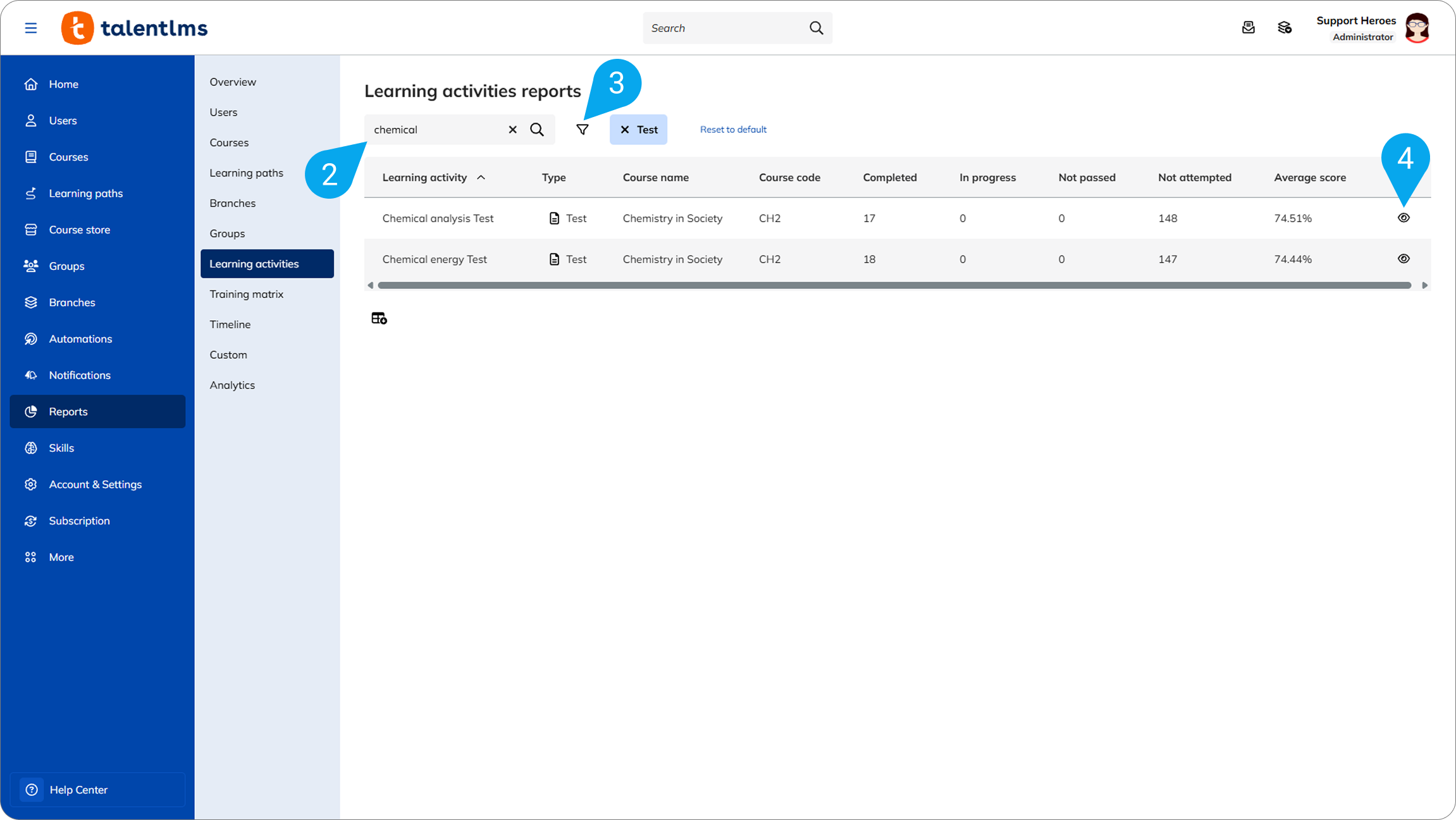
Task: Sort by Learning activity column arrow
Action: (481, 178)
